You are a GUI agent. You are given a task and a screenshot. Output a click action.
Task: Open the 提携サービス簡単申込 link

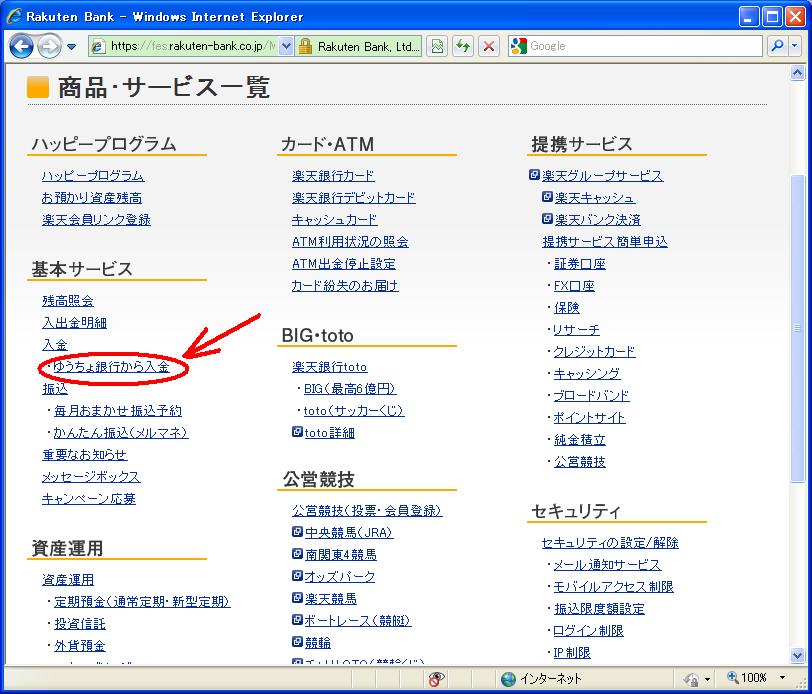click(x=605, y=242)
